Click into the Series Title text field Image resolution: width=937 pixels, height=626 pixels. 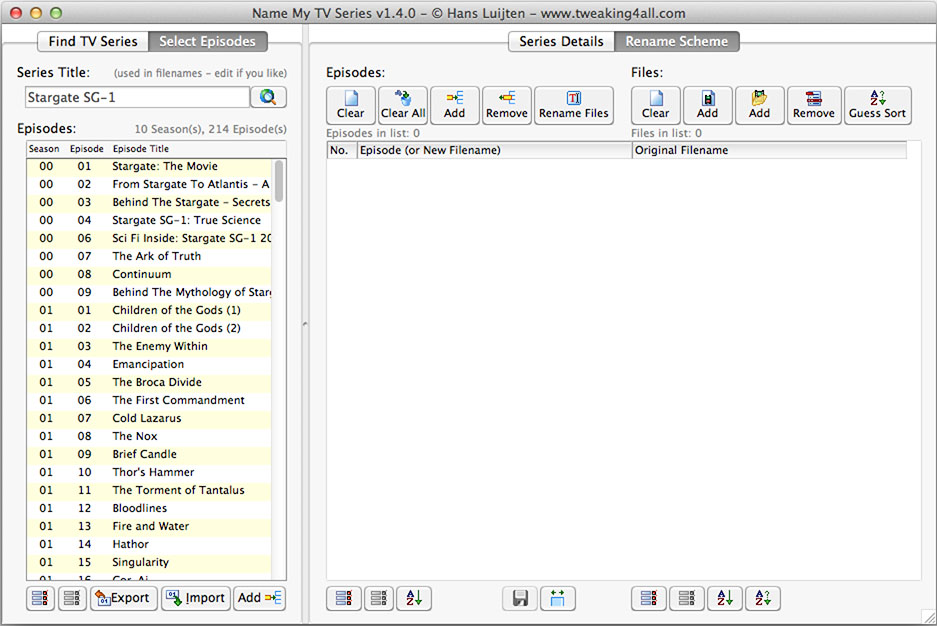pyautogui.click(x=137, y=97)
